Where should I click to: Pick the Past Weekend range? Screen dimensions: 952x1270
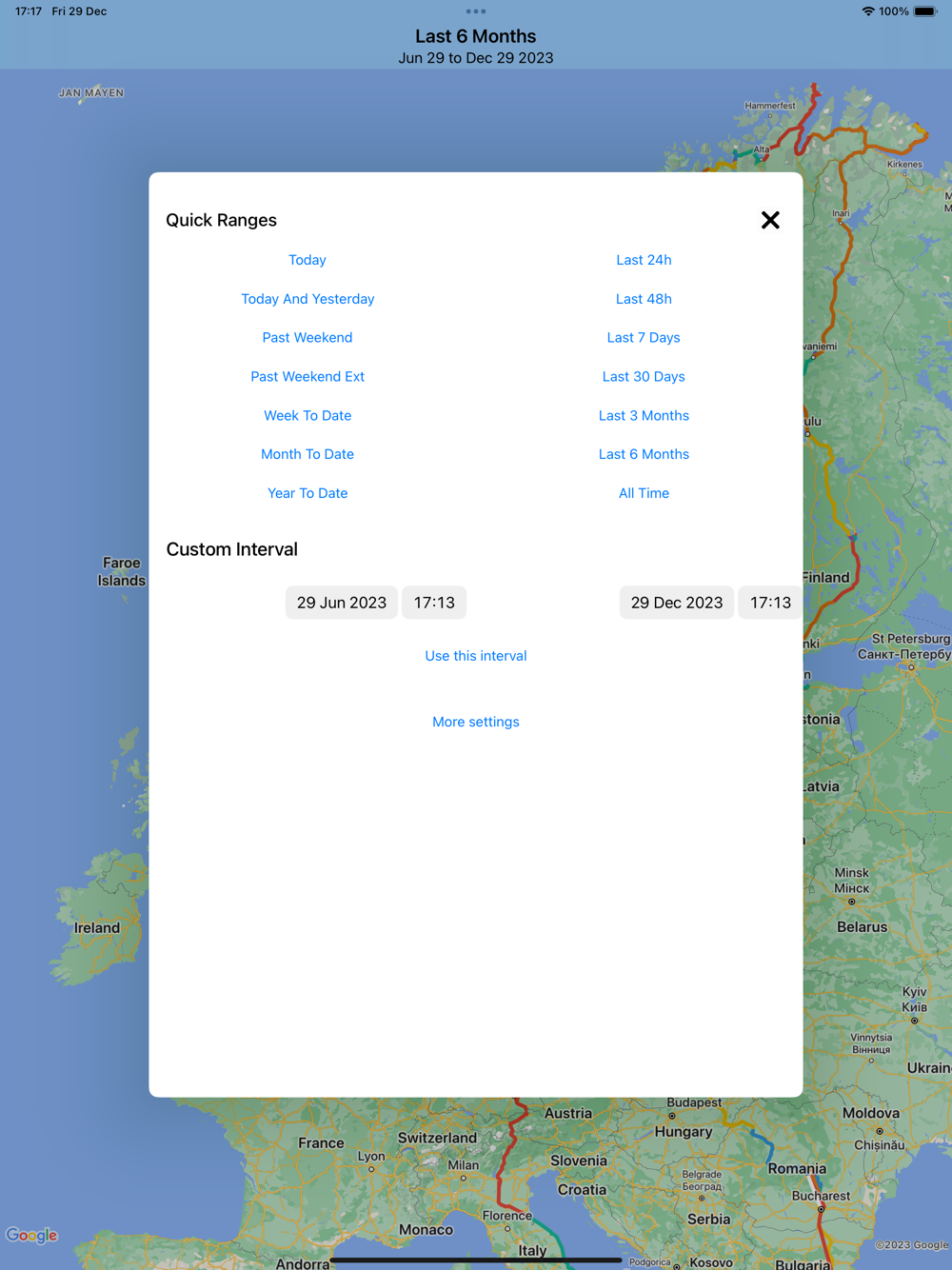click(x=307, y=338)
